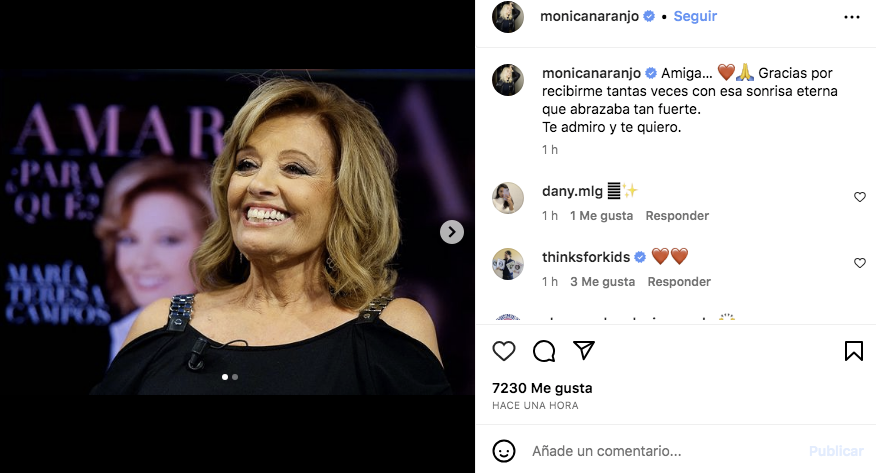Open thinksforkids' profile avatar
The width and height of the screenshot is (876, 473).
point(508,264)
